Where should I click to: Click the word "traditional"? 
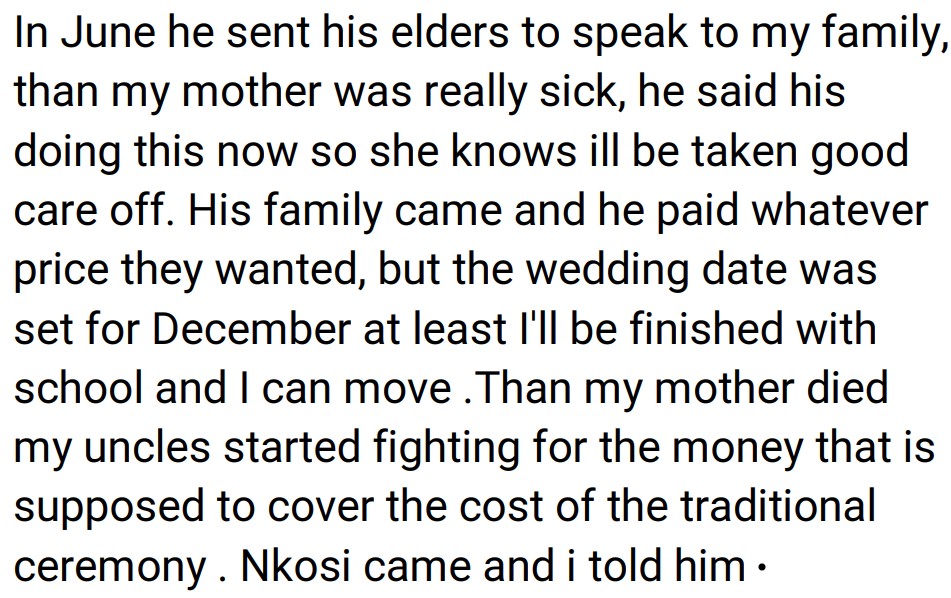point(778,506)
